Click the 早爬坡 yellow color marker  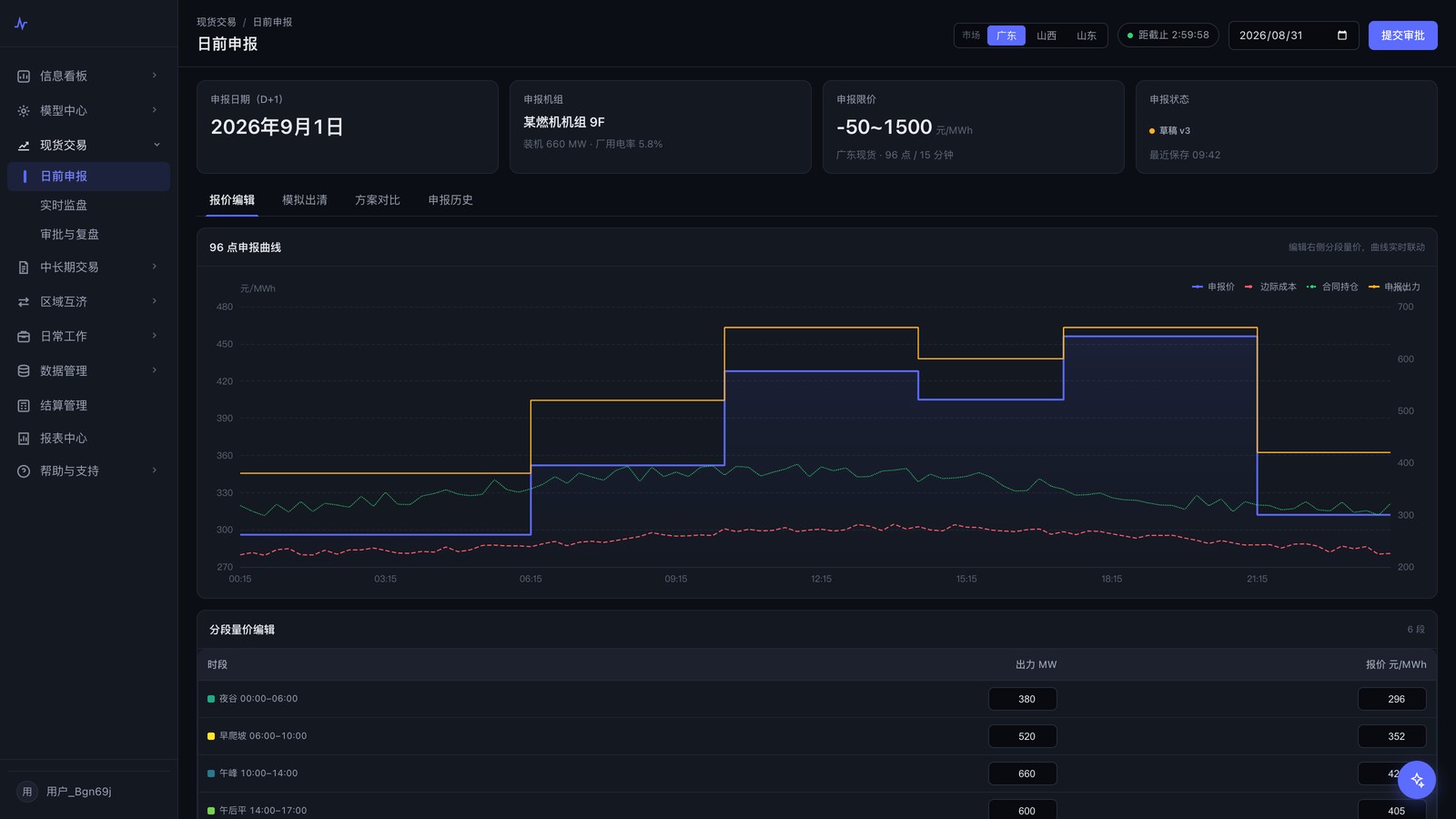pos(211,736)
